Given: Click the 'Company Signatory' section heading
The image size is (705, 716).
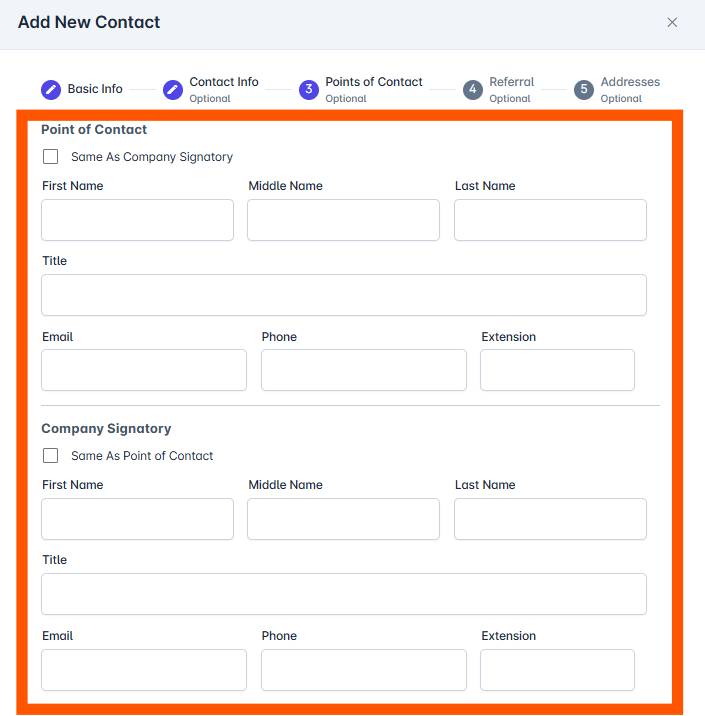Looking at the screenshot, I should pyautogui.click(x=106, y=429).
